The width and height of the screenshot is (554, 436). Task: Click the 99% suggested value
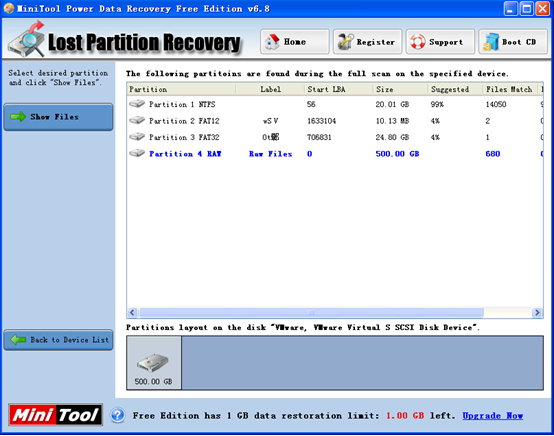[x=437, y=104]
